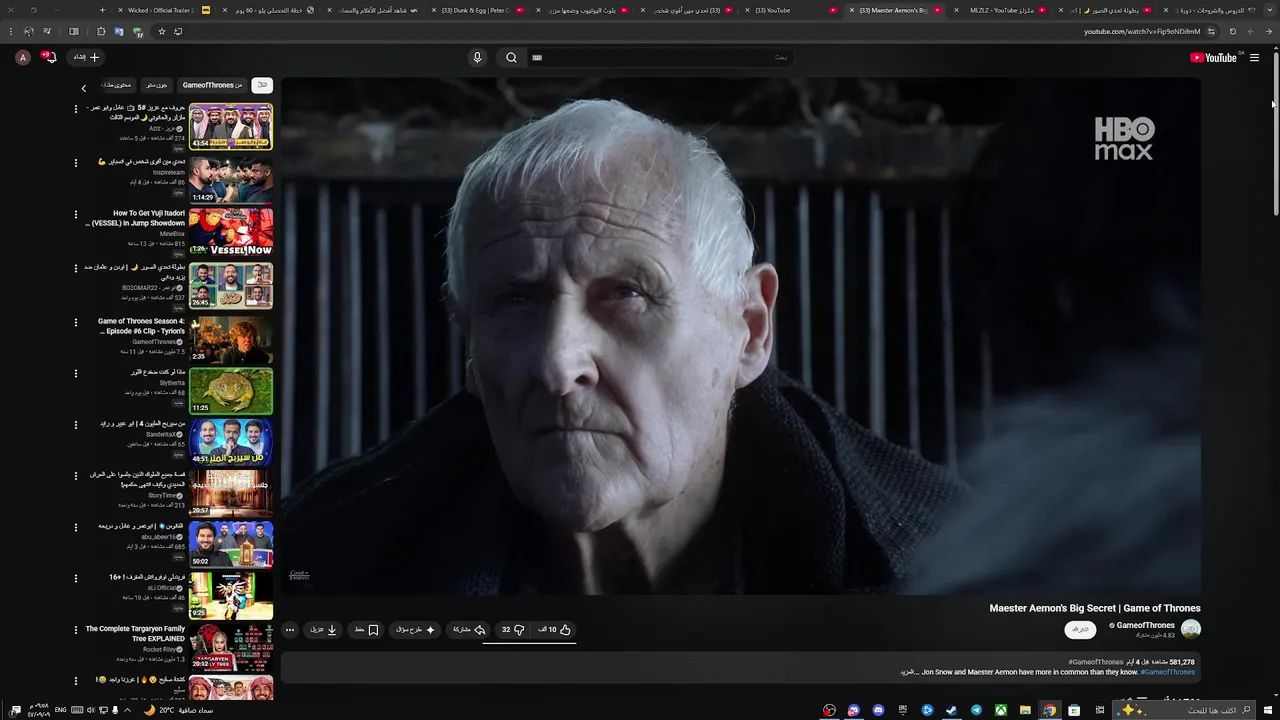This screenshot has height=720, width=1280.
Task: Subscribe to the GameofThrones channel
Action: [x=1080, y=629]
